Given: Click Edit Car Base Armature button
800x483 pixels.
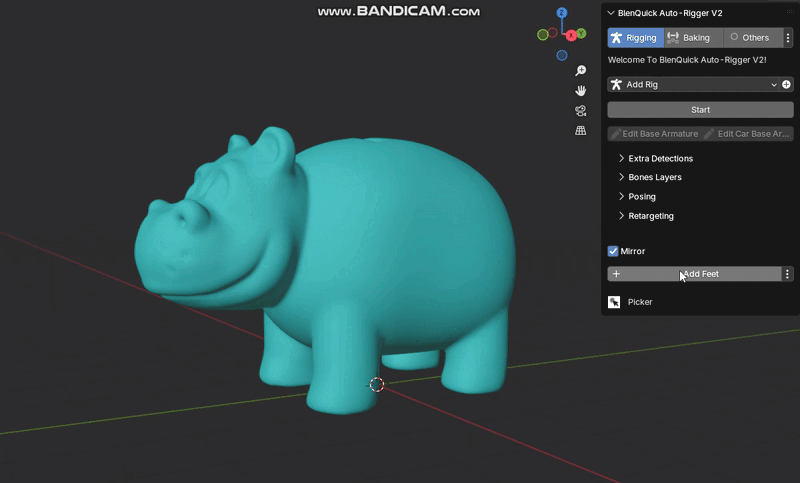Looking at the screenshot, I should point(747,134).
